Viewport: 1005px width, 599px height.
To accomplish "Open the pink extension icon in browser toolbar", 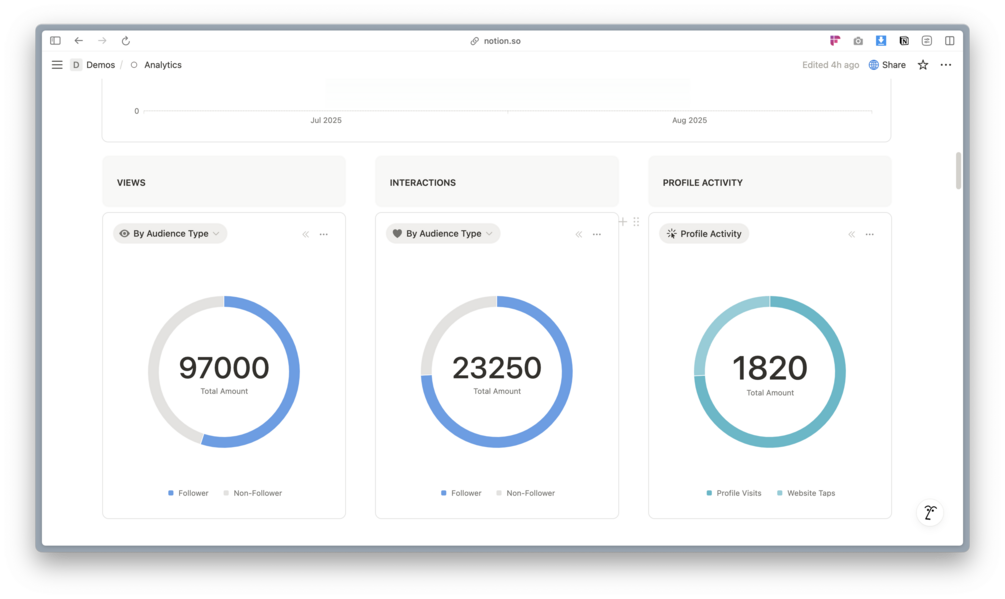I will tap(835, 40).
